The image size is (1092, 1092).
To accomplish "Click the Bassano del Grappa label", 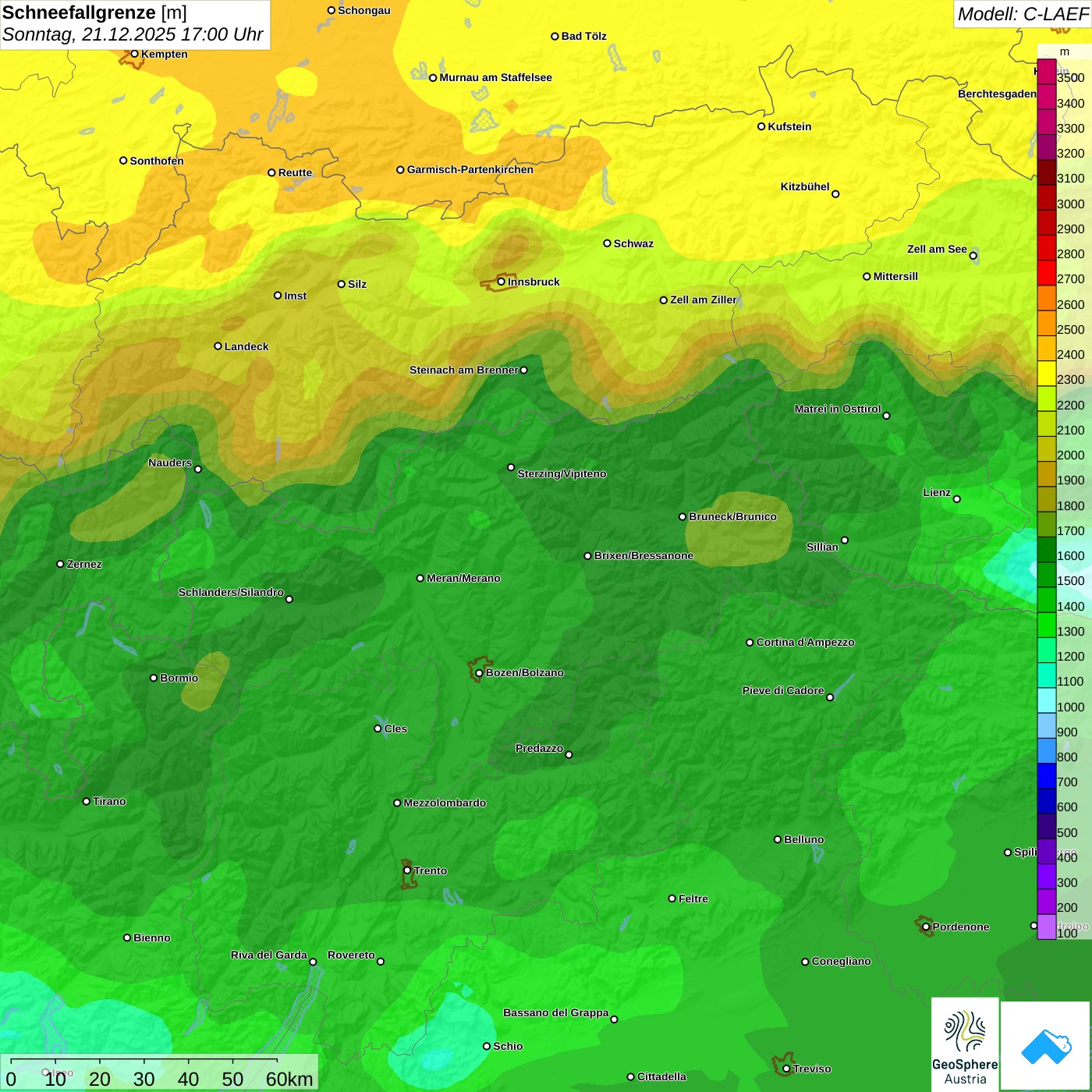I will click(x=556, y=1012).
